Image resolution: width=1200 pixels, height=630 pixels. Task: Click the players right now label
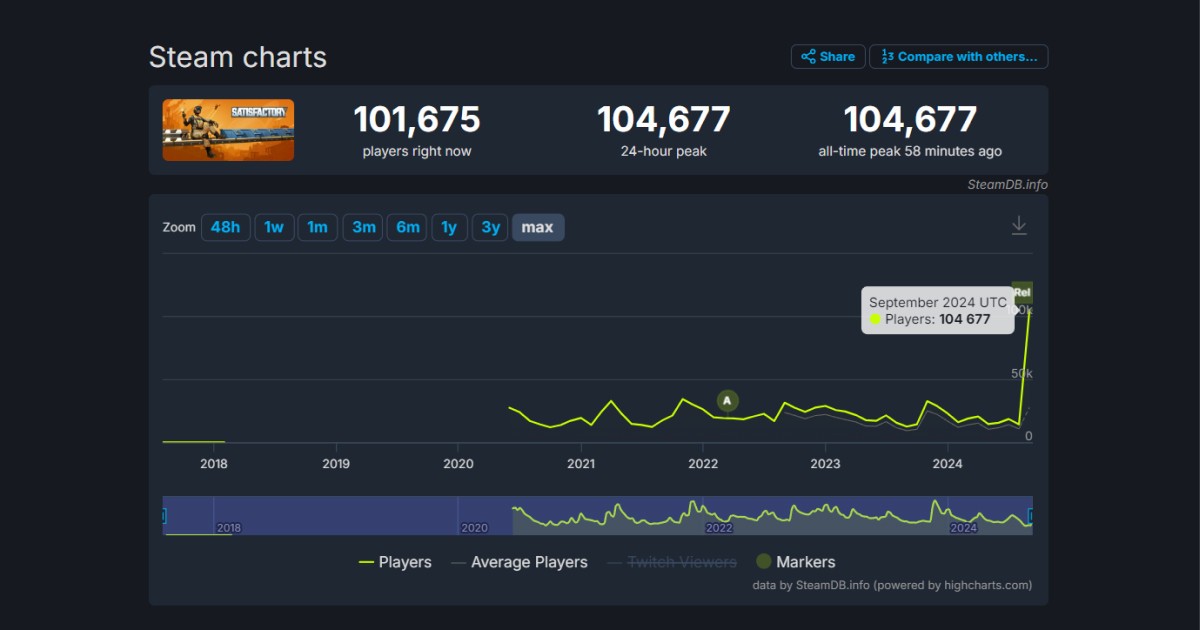[417, 152]
